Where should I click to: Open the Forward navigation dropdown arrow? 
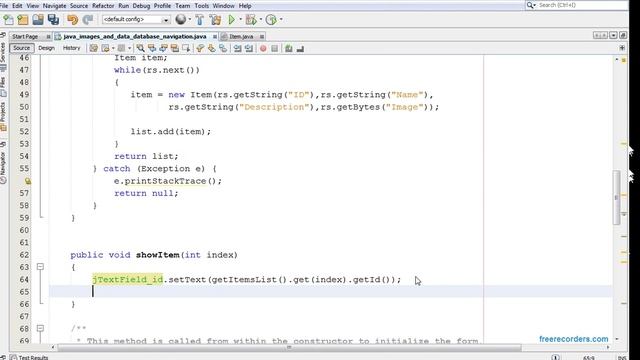click(x=129, y=49)
